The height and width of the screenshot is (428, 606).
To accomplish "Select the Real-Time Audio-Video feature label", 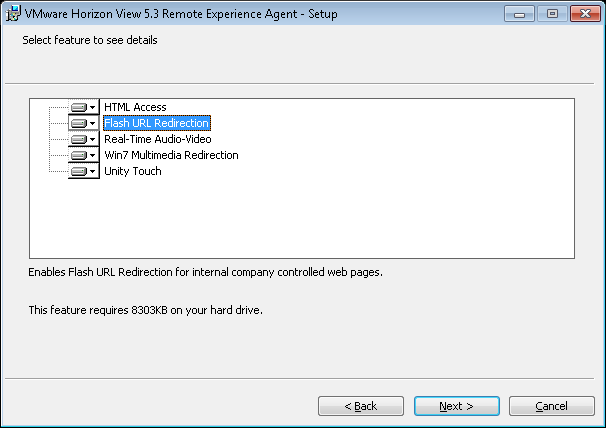I will tap(157, 139).
